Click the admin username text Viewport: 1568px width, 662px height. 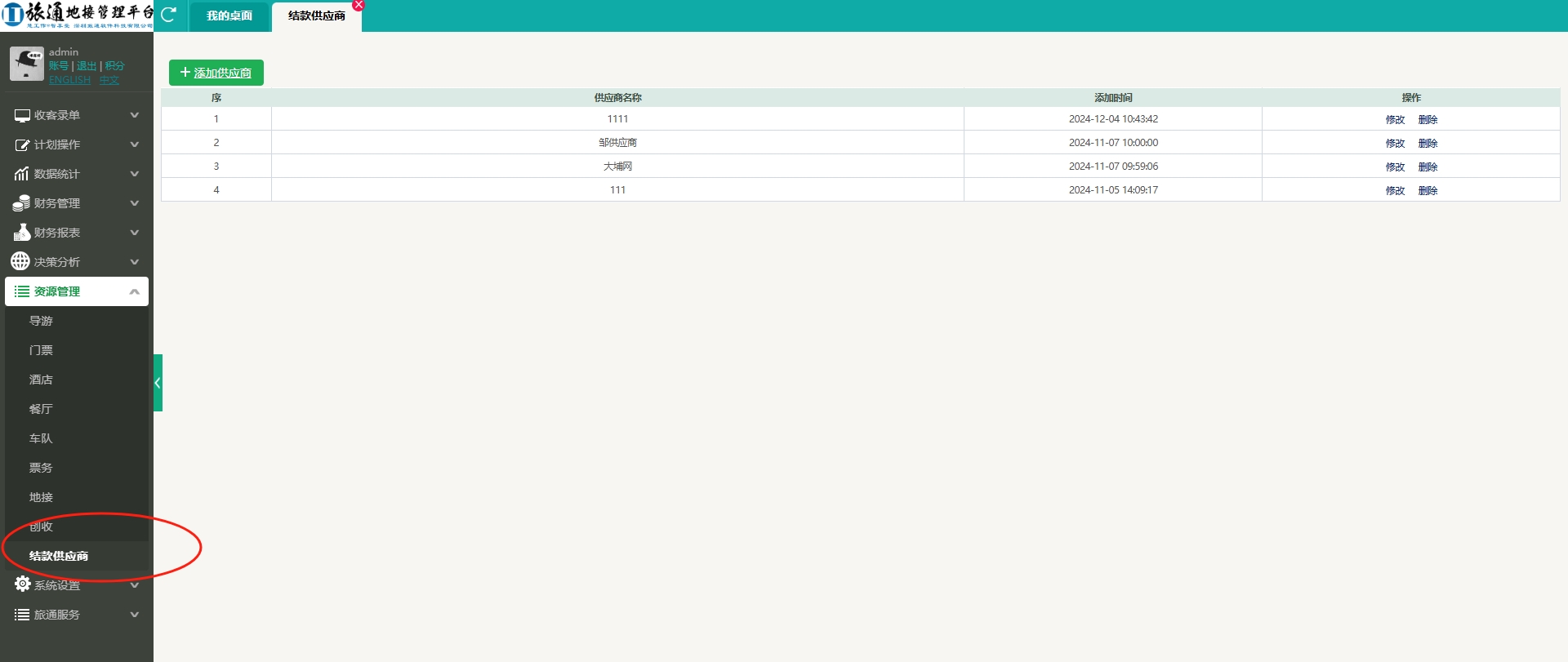point(64,52)
